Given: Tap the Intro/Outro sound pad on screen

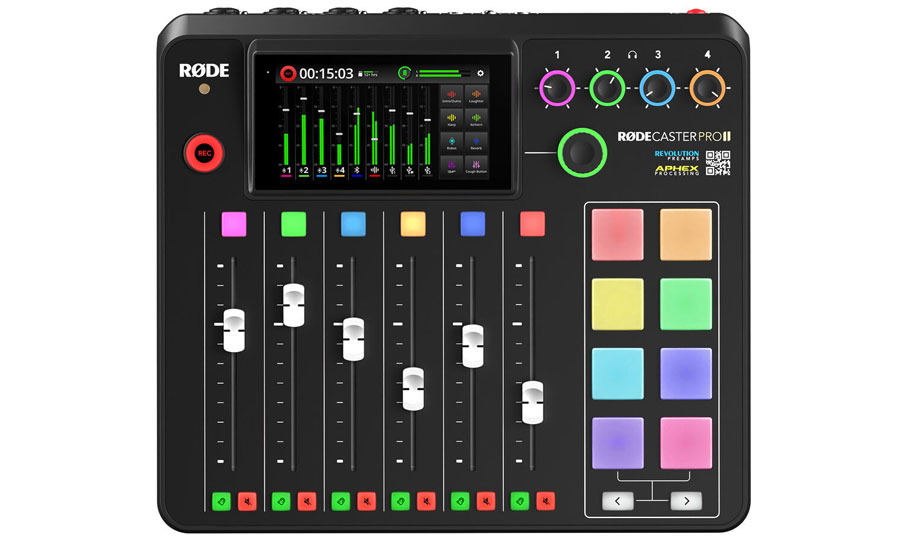Looking at the screenshot, I should 452,95.
